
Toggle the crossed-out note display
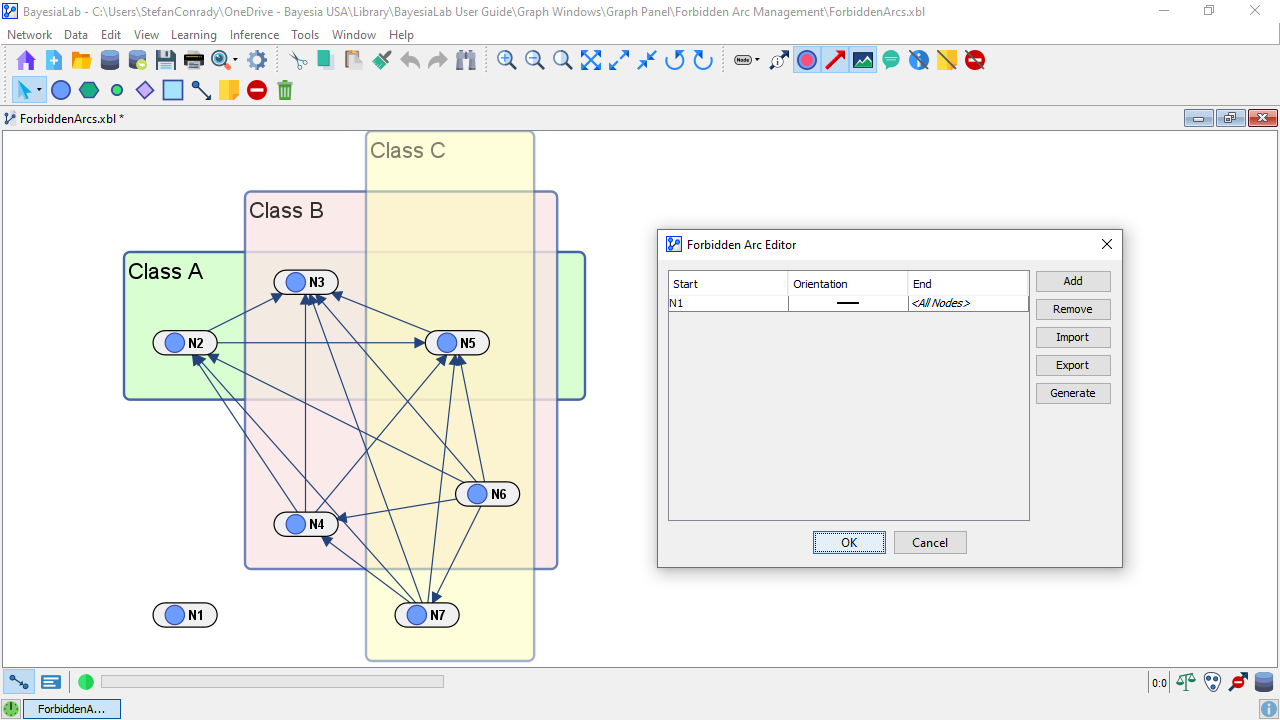coord(947,60)
